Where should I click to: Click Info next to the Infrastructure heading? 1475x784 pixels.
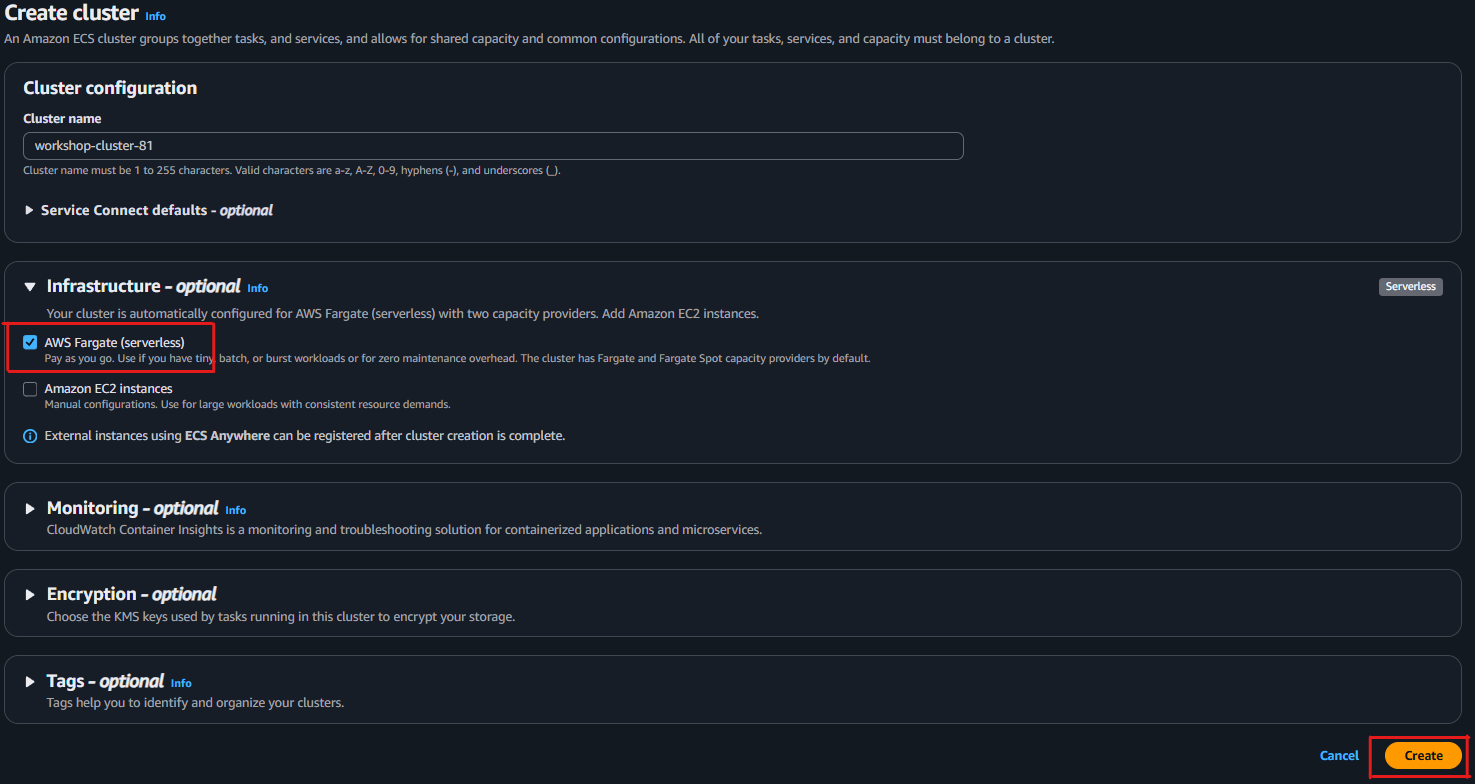[257, 288]
